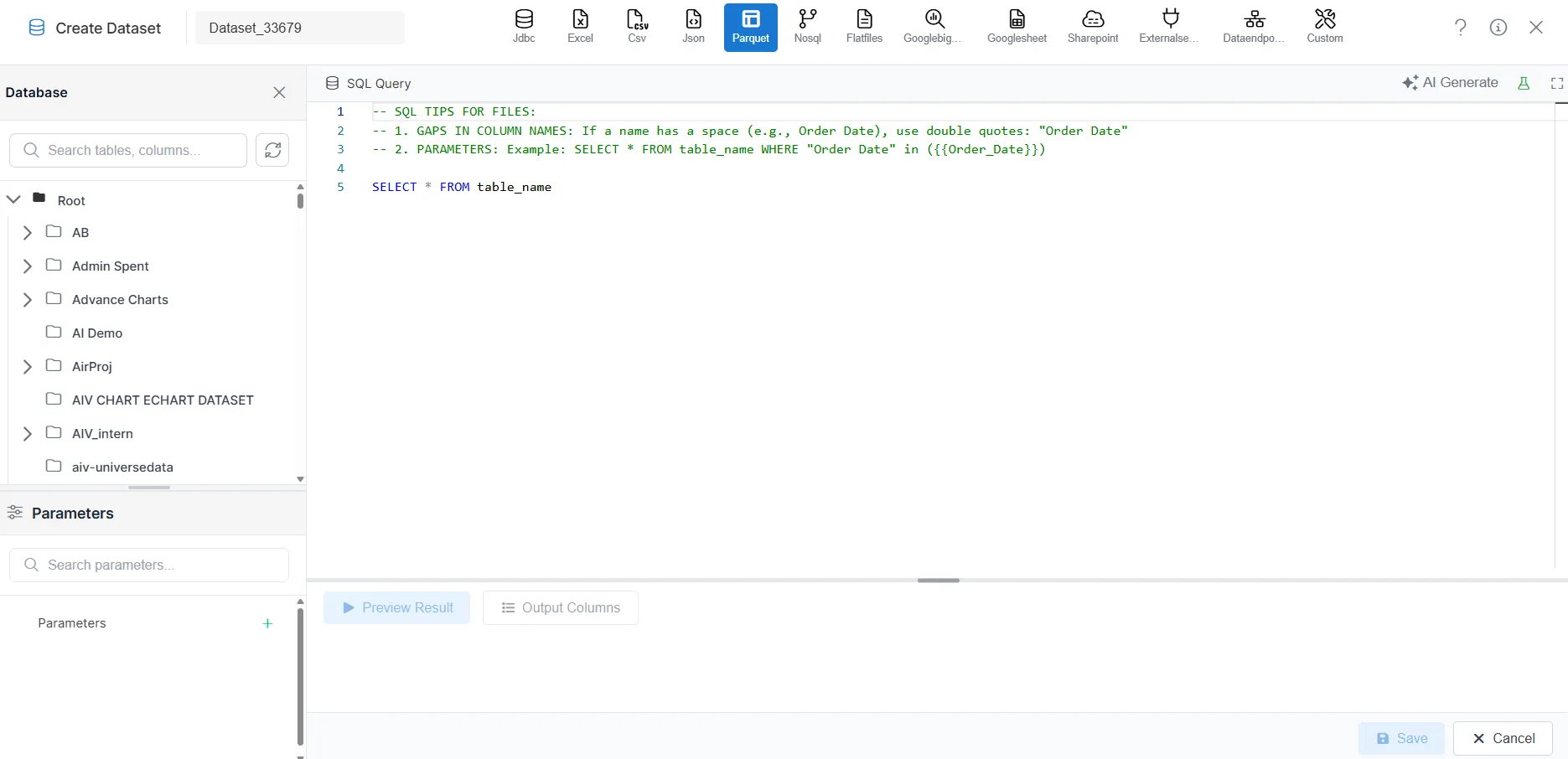Toggle fullscreen for the SQL editor
The width and height of the screenshot is (1568, 759).
[x=1556, y=83]
